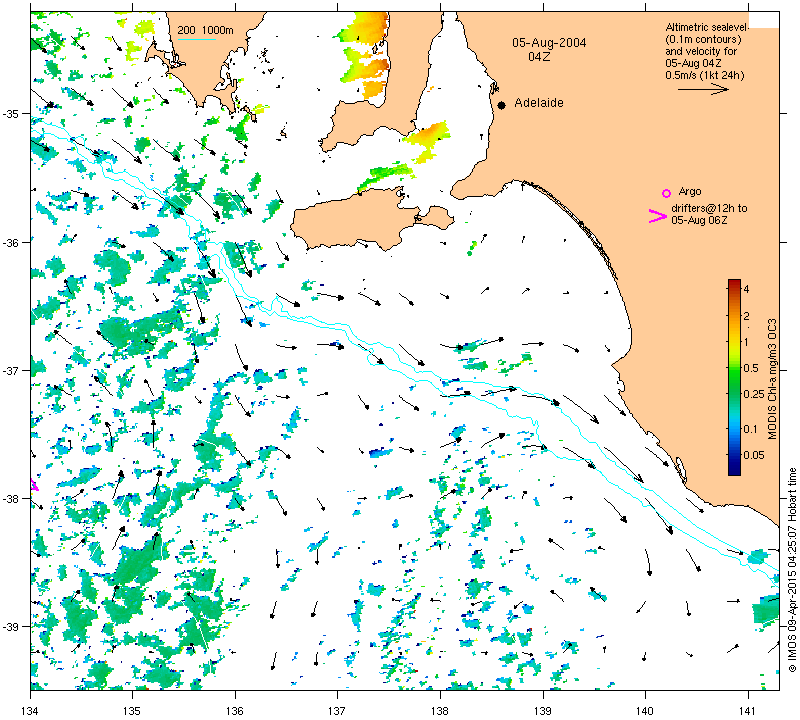800x720 pixels.
Task: Click the 'Altimetric sealevel' legend heading
Action: 707,27
